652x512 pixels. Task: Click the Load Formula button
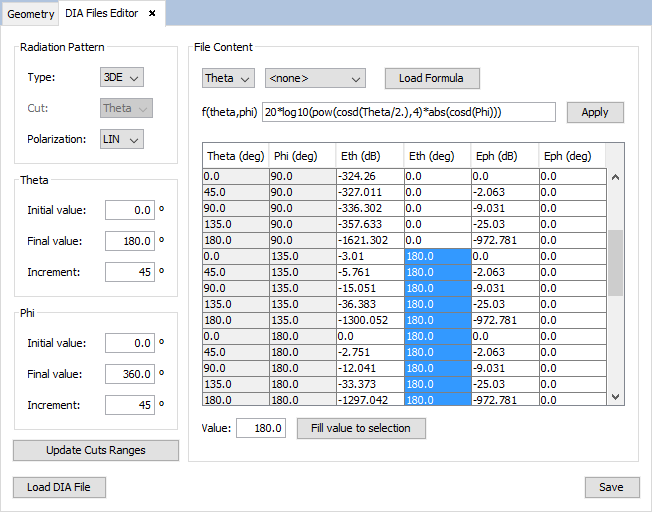point(432,78)
